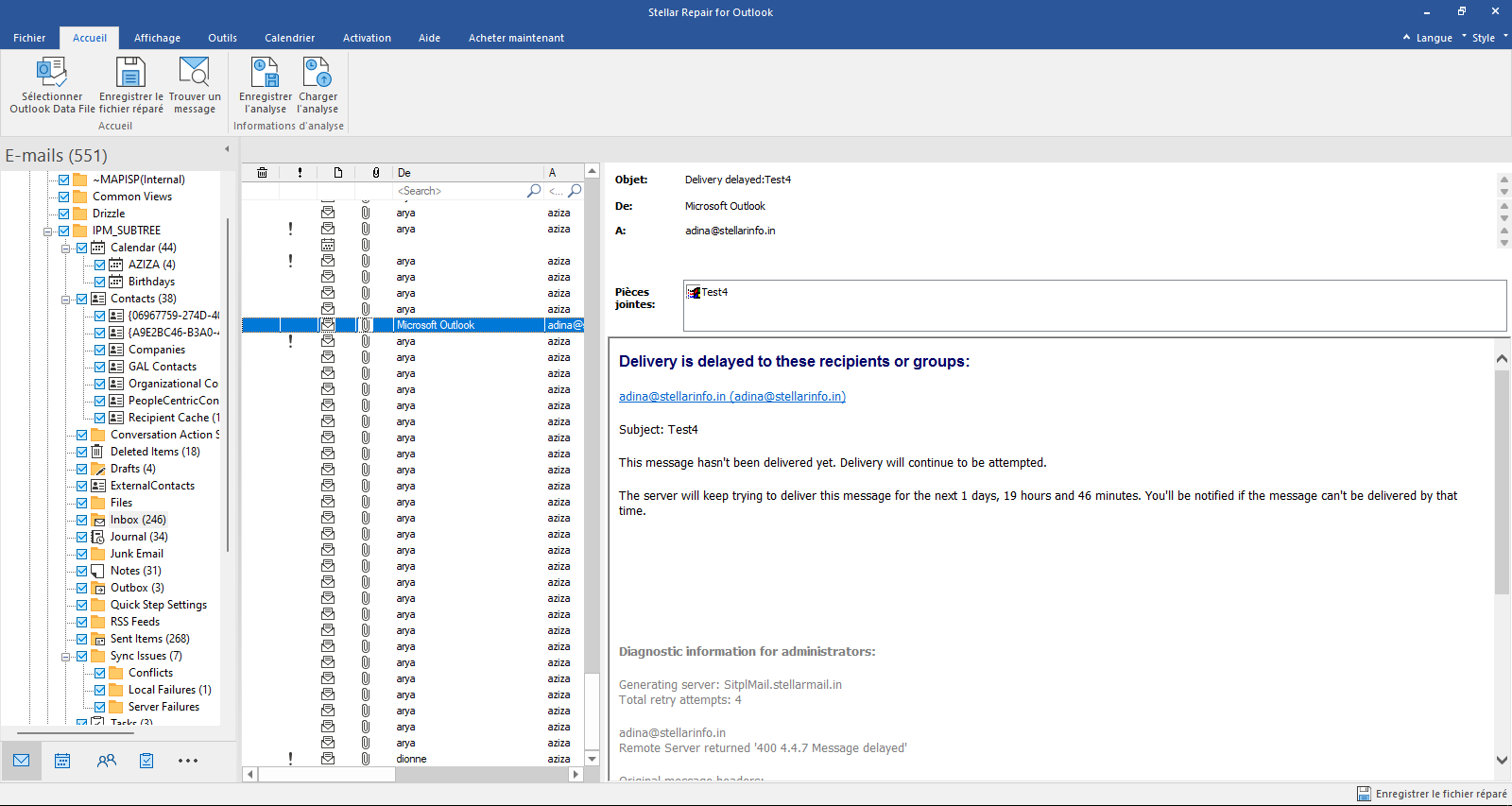The image size is (1512, 806).
Task: Toggle the Birthdays checkbox
Action: point(99,282)
